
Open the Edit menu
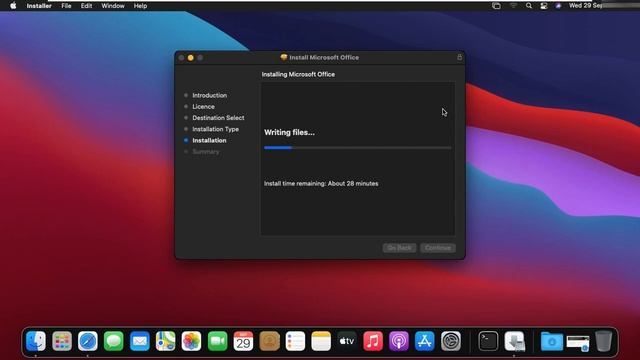[86, 6]
